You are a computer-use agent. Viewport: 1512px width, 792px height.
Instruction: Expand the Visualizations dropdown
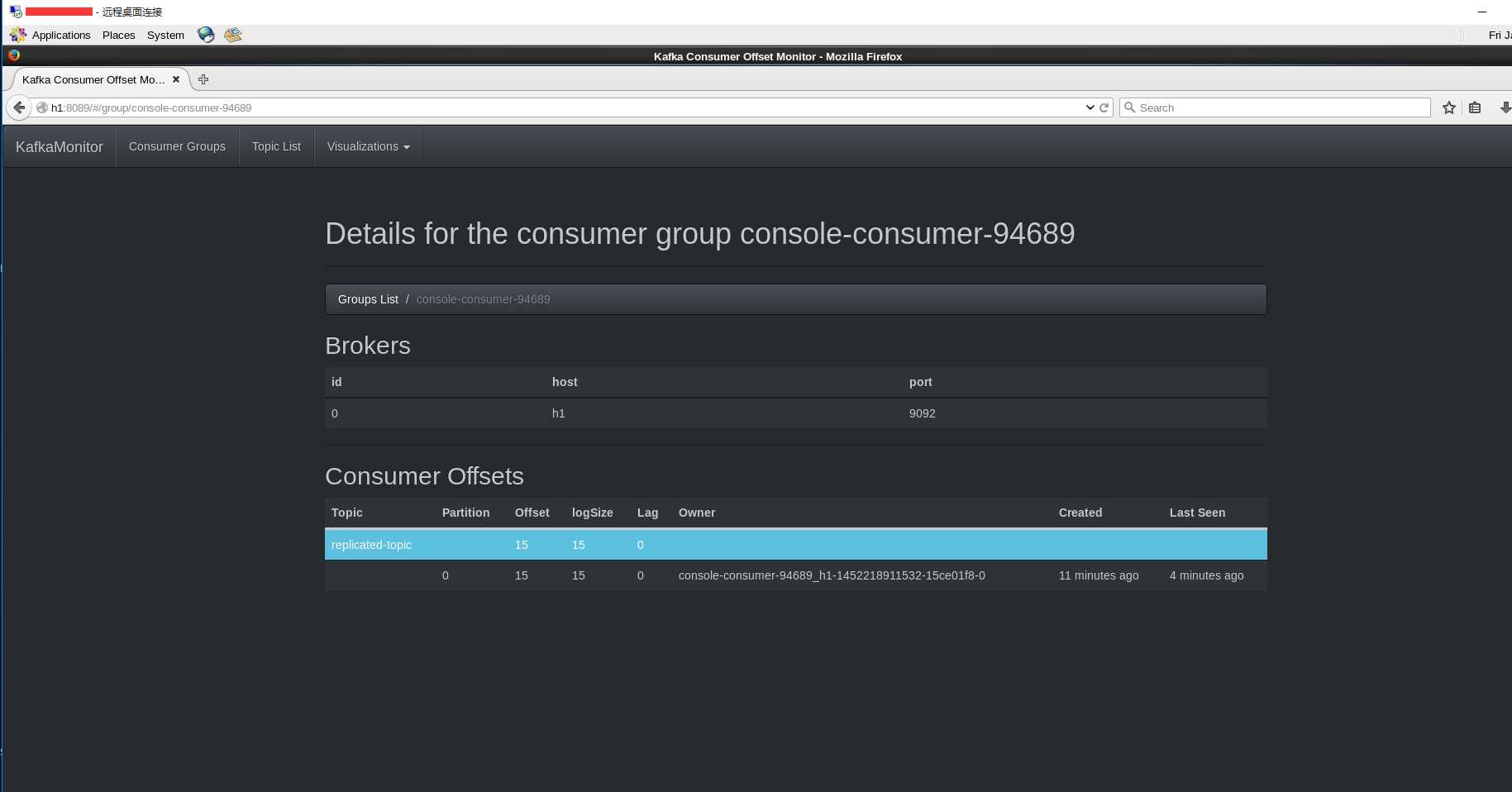368,146
